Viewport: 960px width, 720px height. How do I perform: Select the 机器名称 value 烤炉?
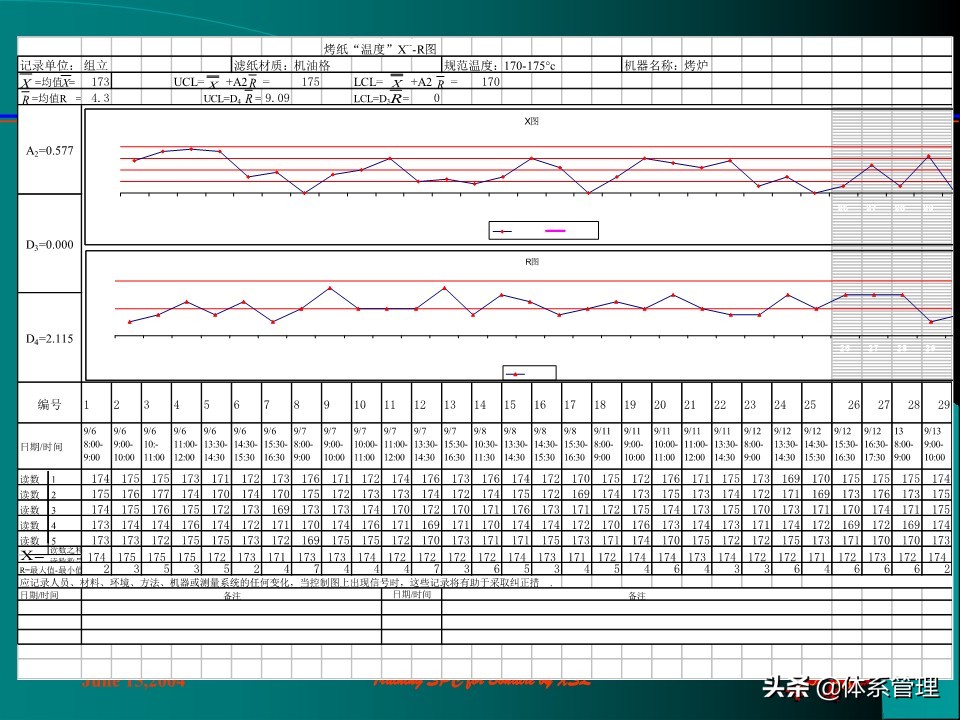click(697, 65)
